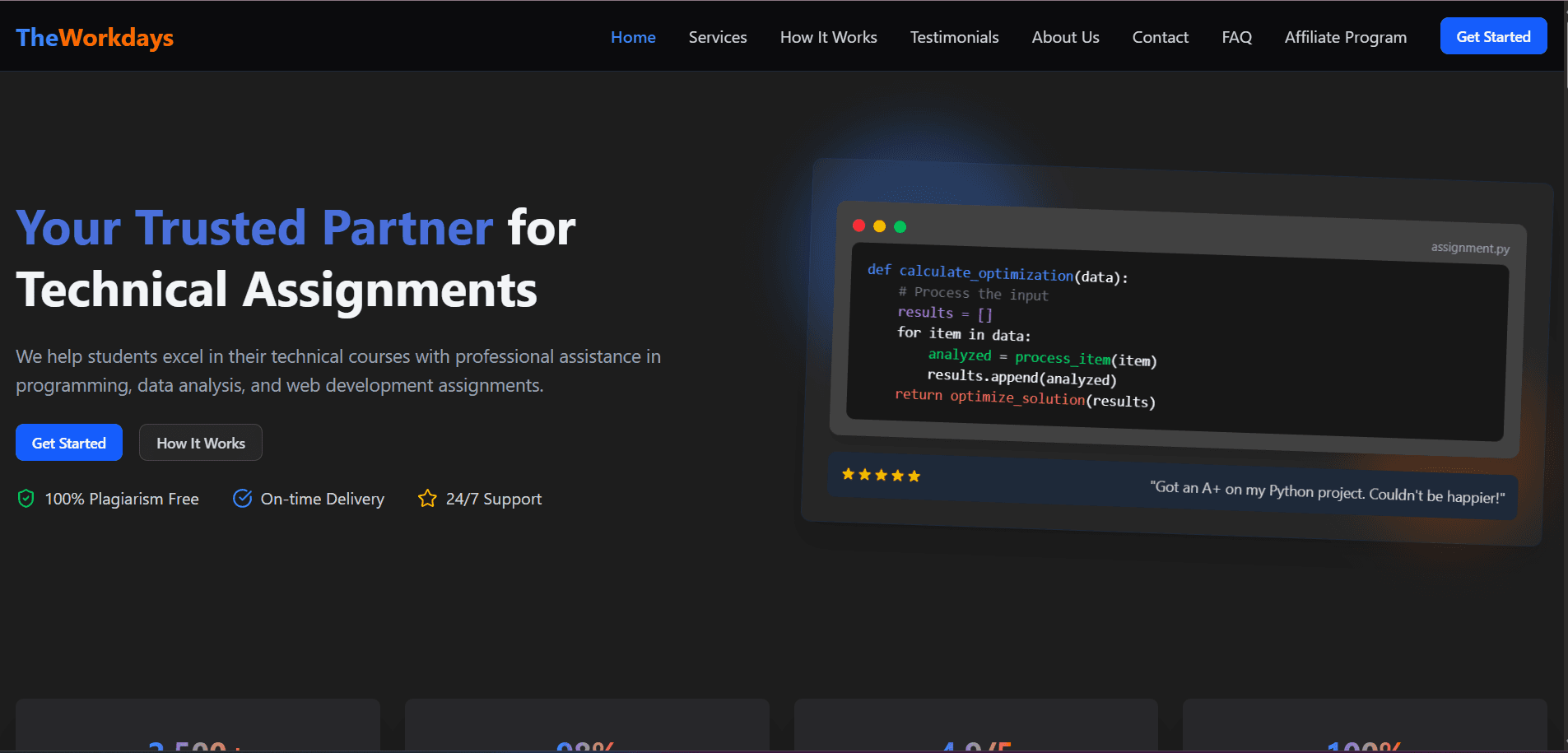The width and height of the screenshot is (1568, 753).
Task: Open the Affiliate Program link
Action: (1345, 37)
